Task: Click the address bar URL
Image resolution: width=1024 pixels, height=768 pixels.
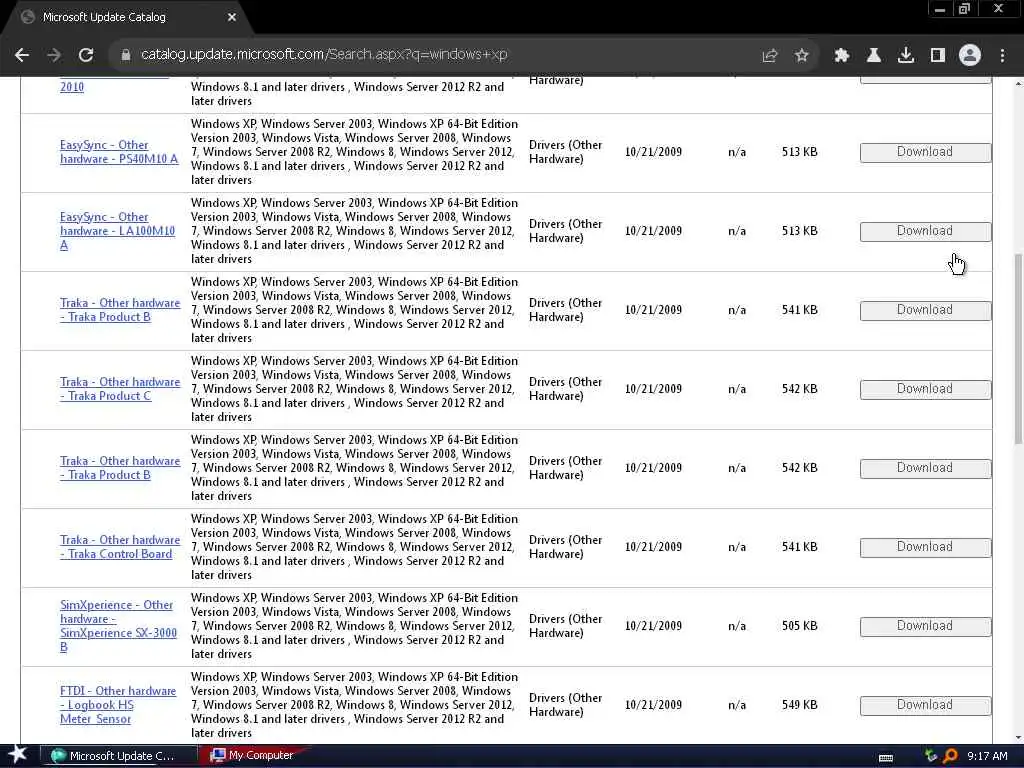Action: click(324, 55)
